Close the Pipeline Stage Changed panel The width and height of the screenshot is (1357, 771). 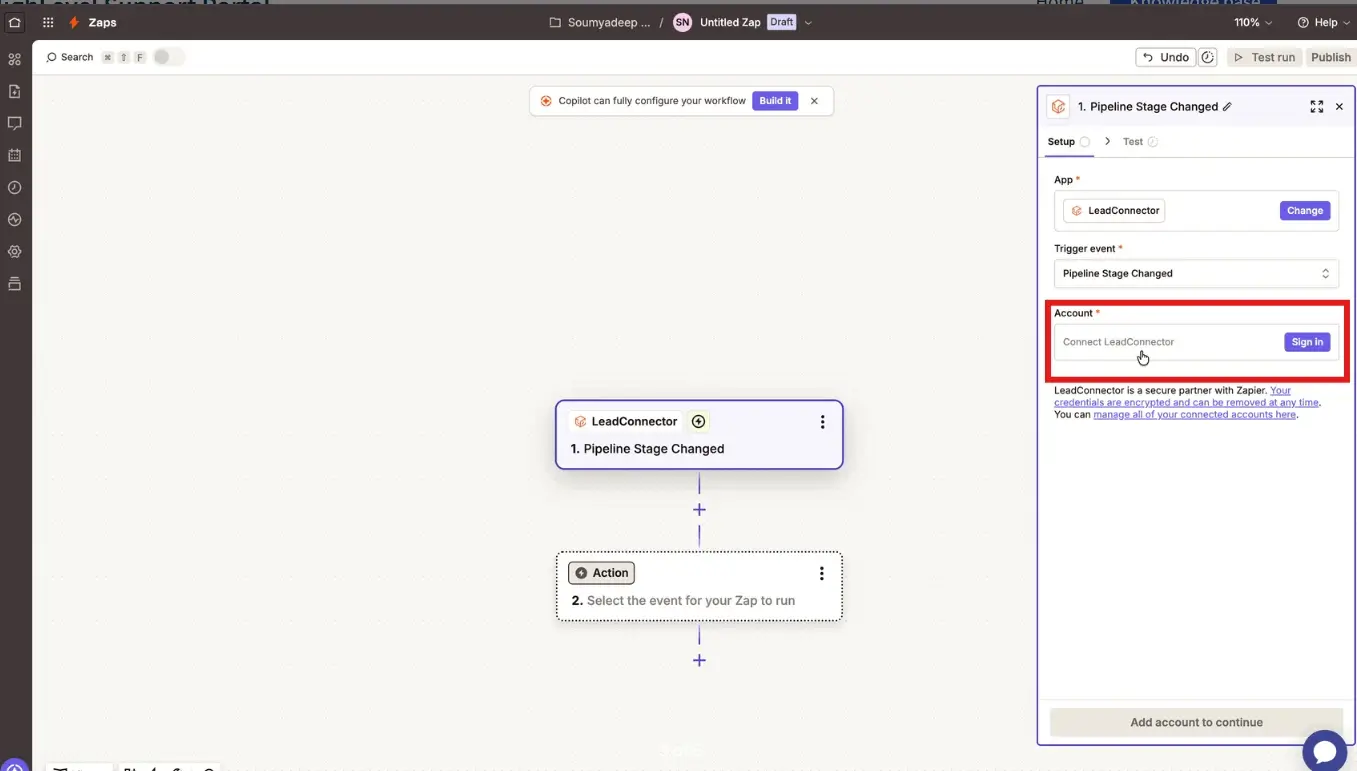click(1339, 107)
